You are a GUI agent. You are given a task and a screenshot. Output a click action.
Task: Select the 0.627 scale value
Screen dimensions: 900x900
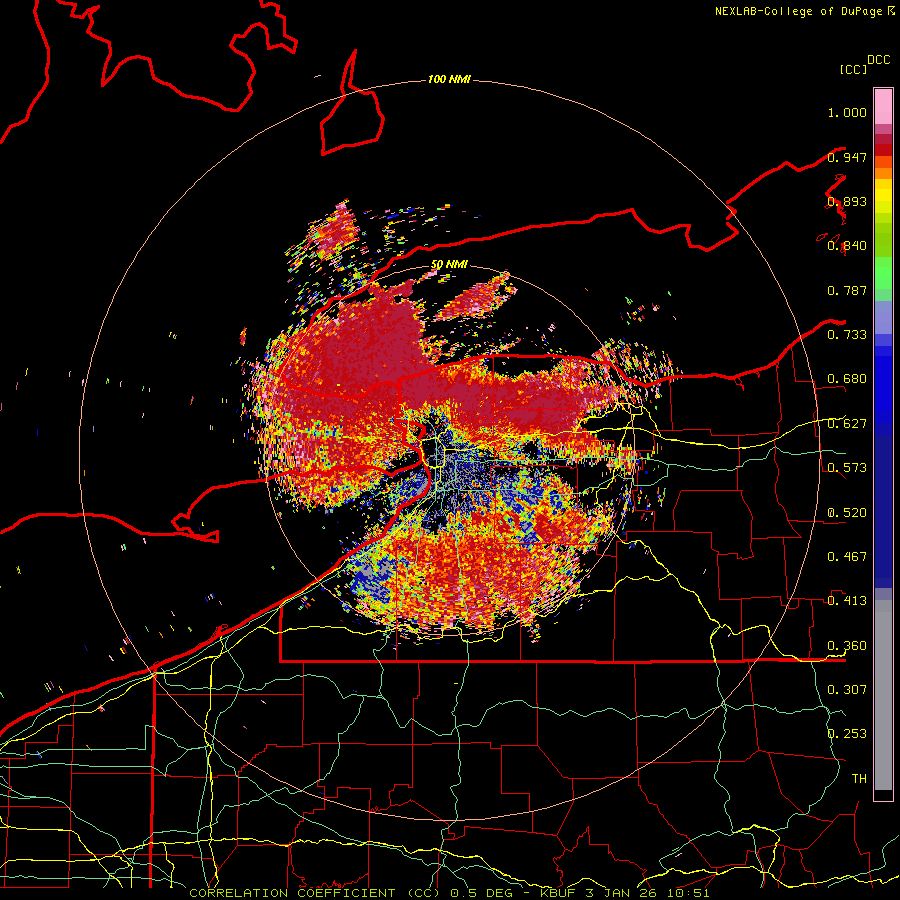click(847, 423)
